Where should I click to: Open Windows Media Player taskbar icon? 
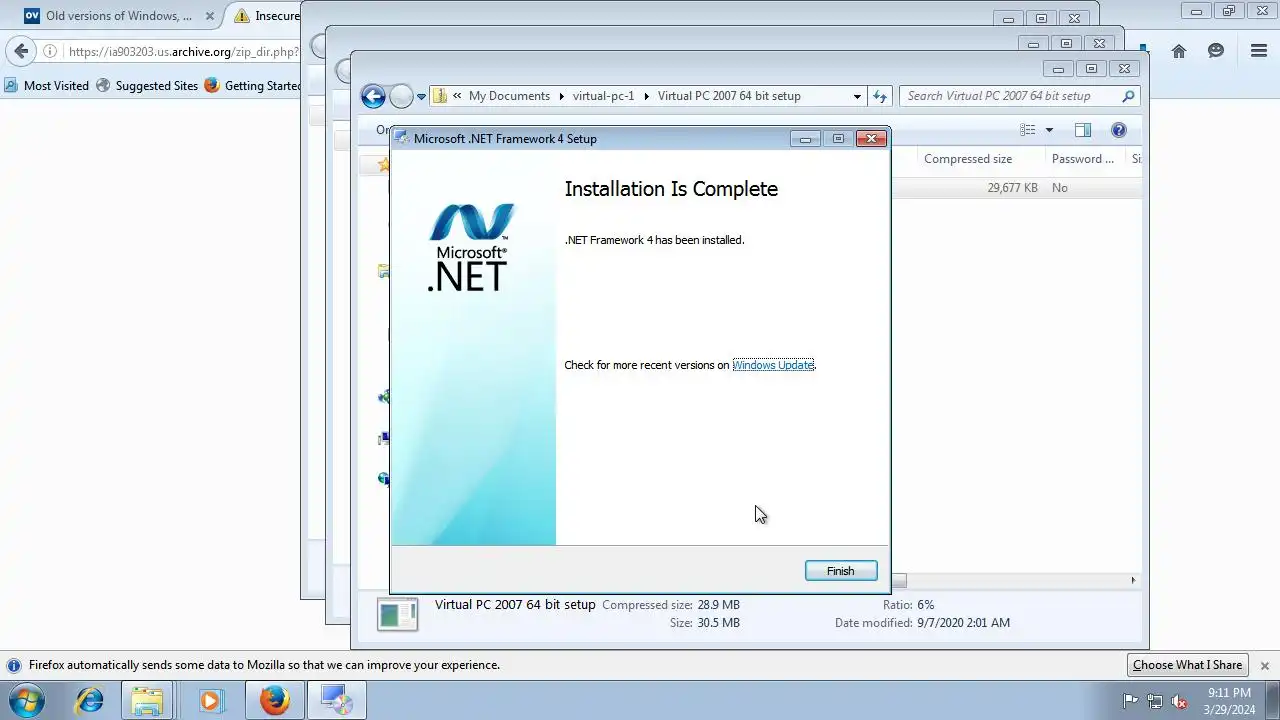(x=210, y=701)
